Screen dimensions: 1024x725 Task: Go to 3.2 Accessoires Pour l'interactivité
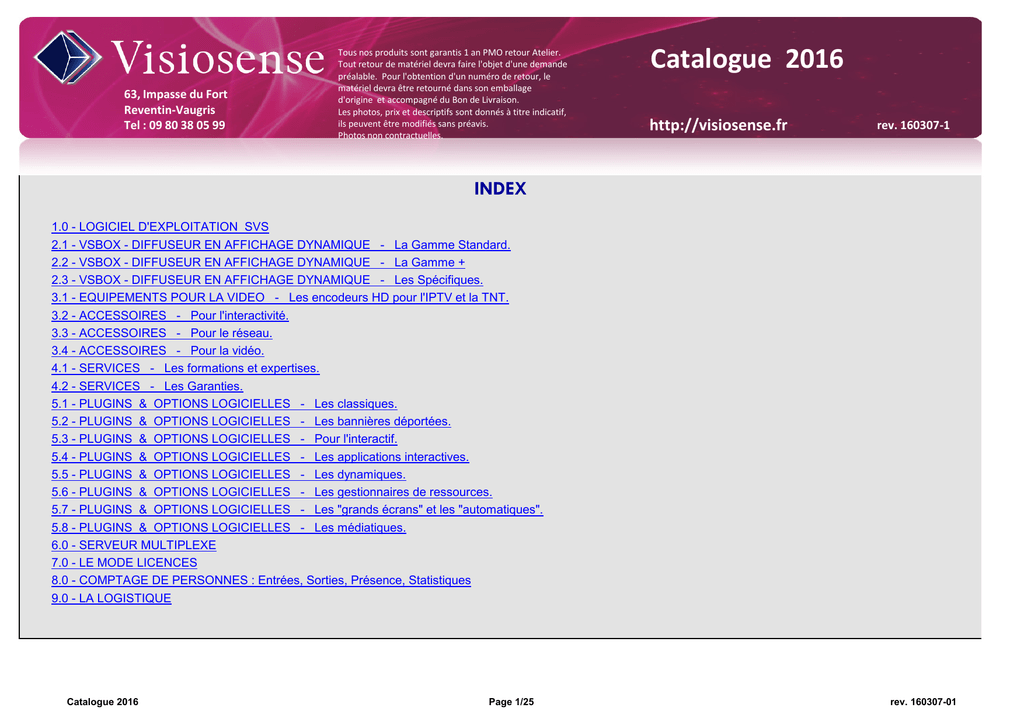[x=170, y=315]
